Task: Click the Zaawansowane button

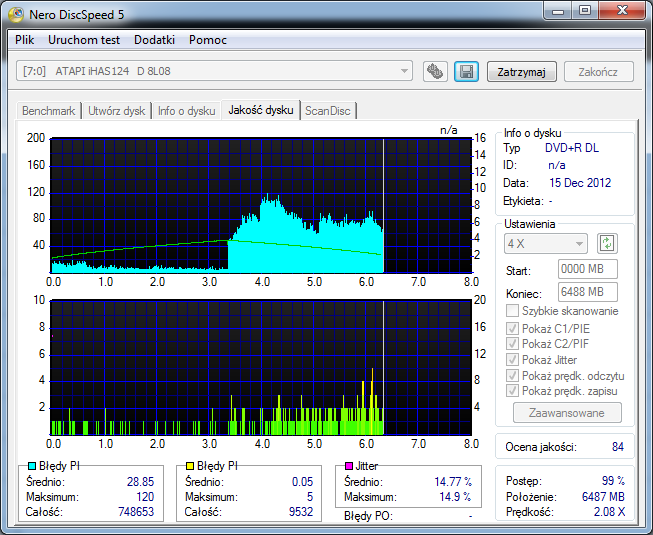Action: point(567,413)
